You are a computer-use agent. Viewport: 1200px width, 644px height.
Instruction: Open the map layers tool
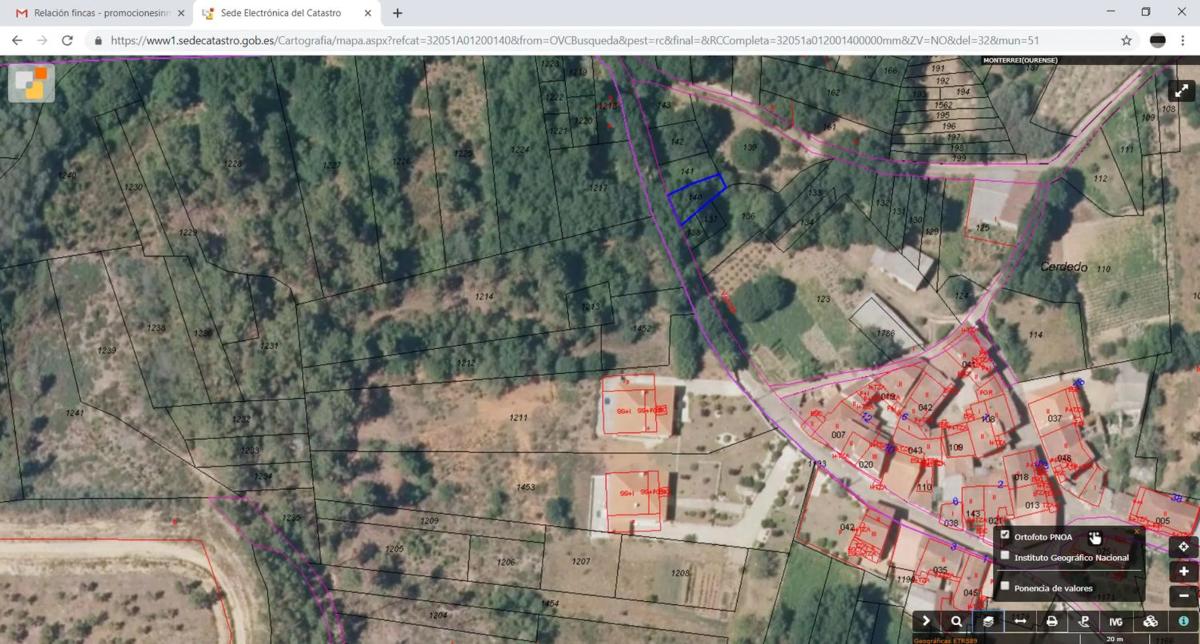988,621
